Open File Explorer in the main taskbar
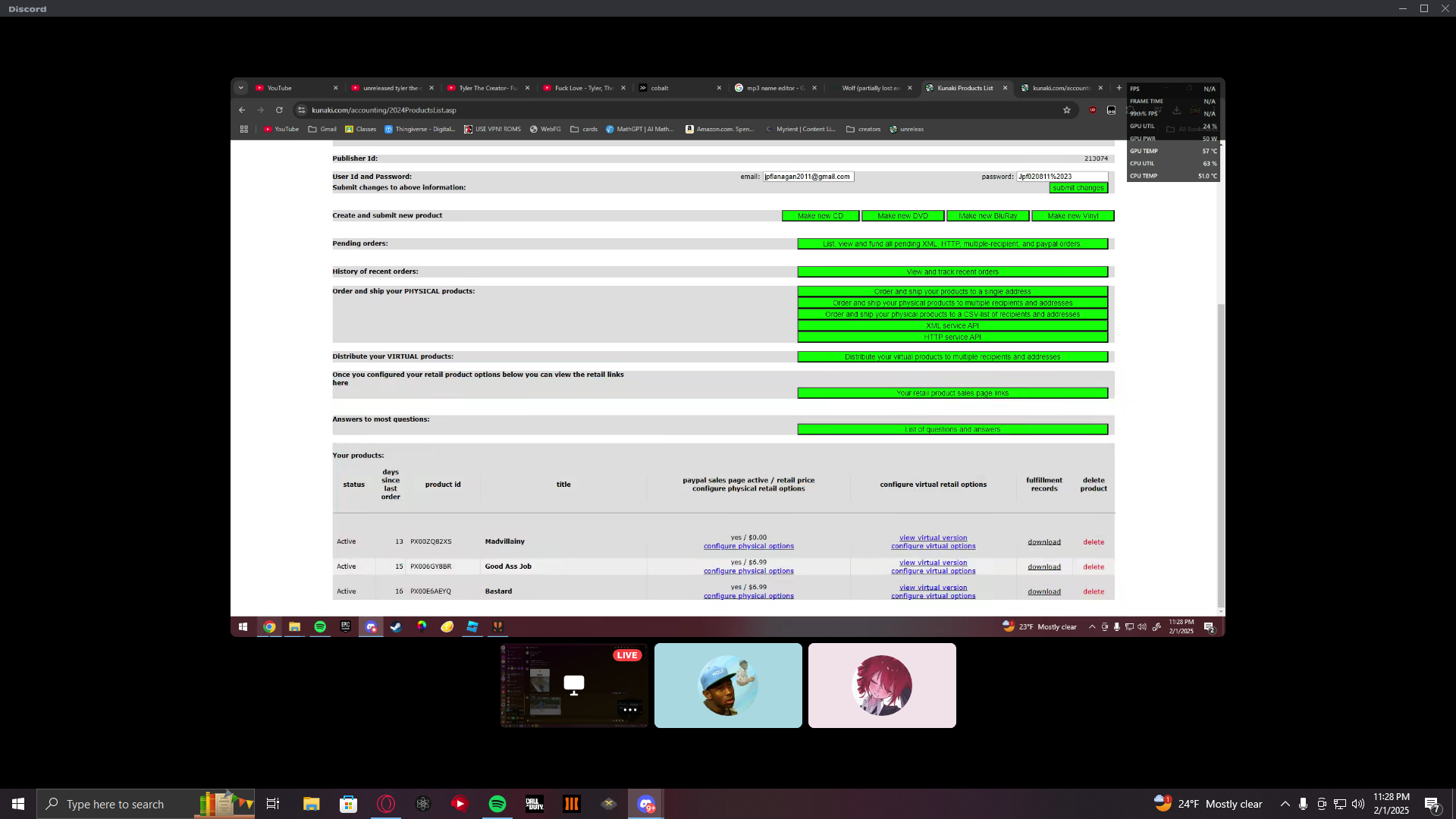The height and width of the screenshot is (819, 1456). pos(311,804)
